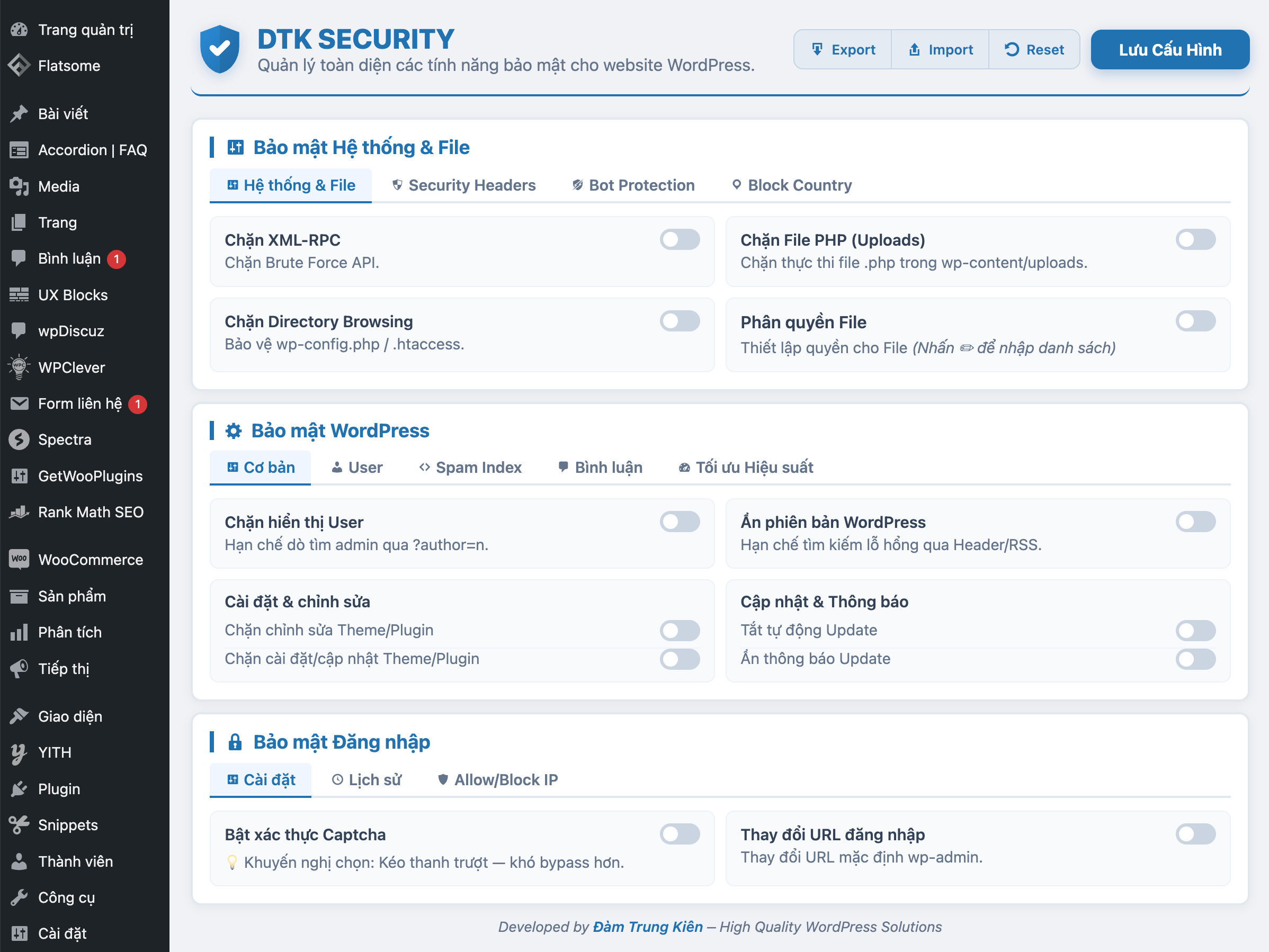Open the DTK Security shield logo

point(220,49)
